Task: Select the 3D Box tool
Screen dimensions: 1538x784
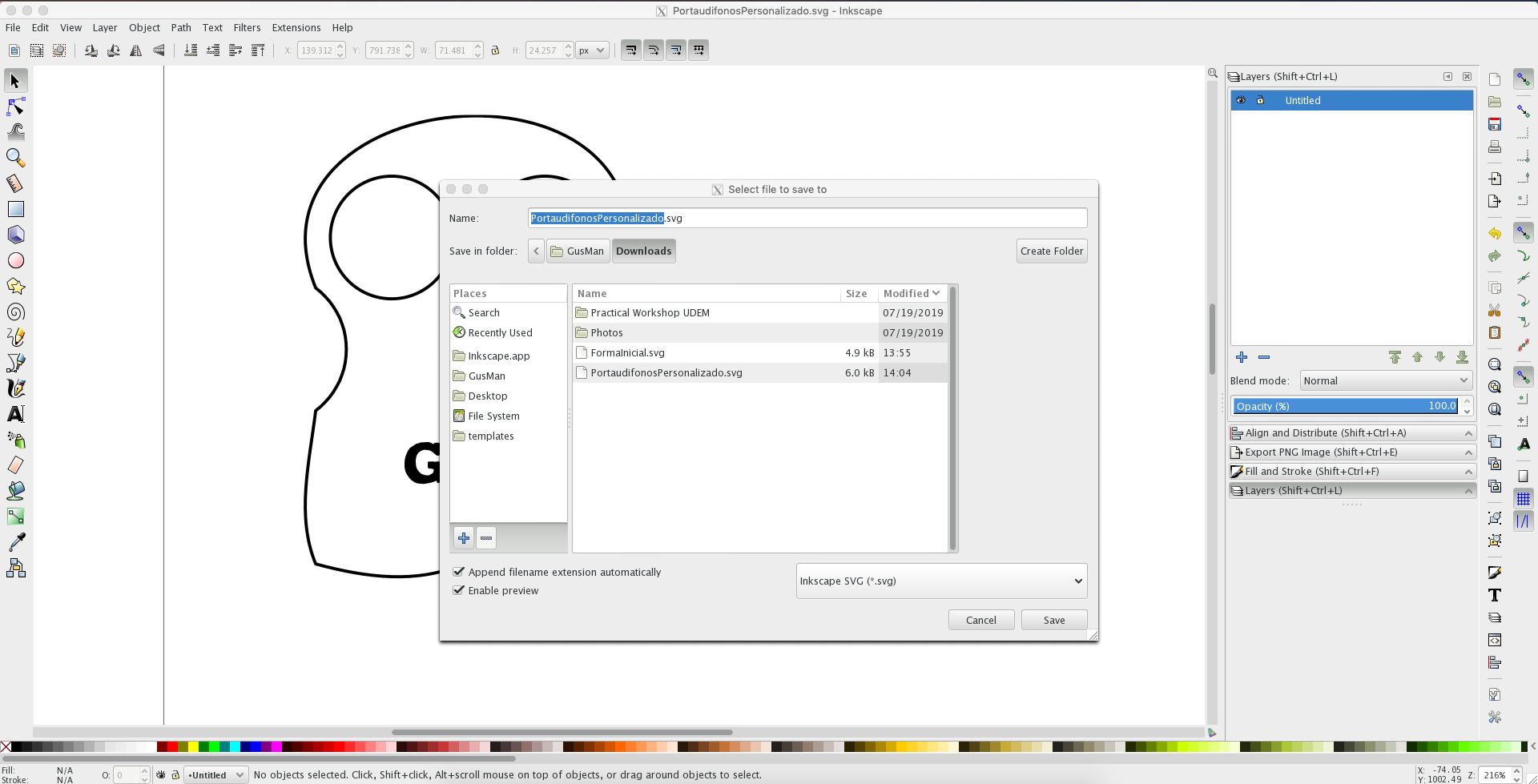Action: point(15,235)
